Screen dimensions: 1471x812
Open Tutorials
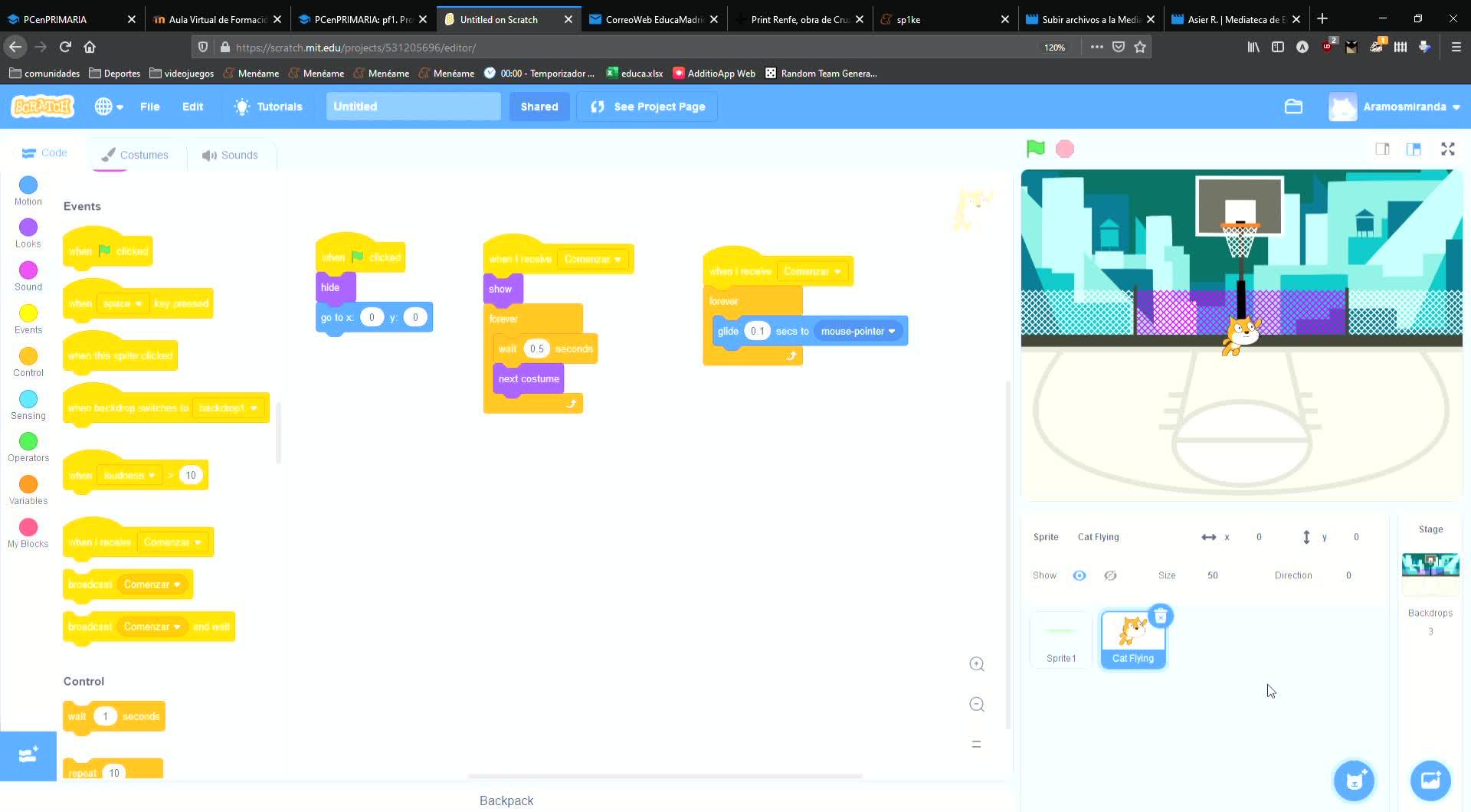(268, 106)
